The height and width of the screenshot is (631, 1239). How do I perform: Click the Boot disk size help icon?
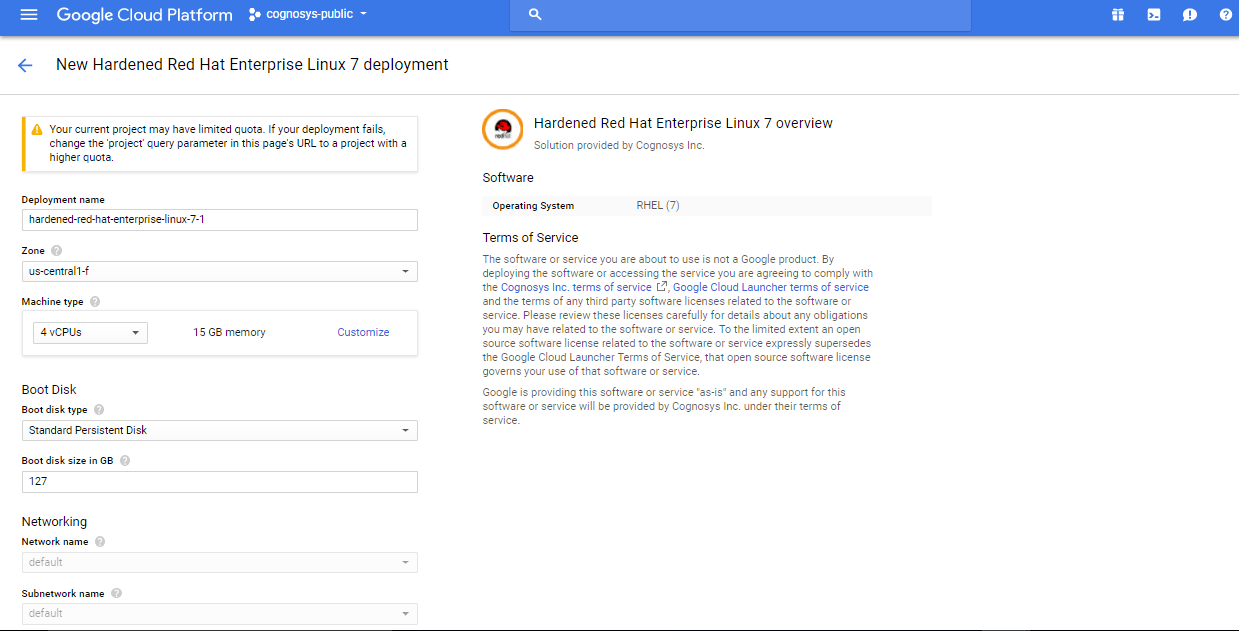[x=125, y=461]
